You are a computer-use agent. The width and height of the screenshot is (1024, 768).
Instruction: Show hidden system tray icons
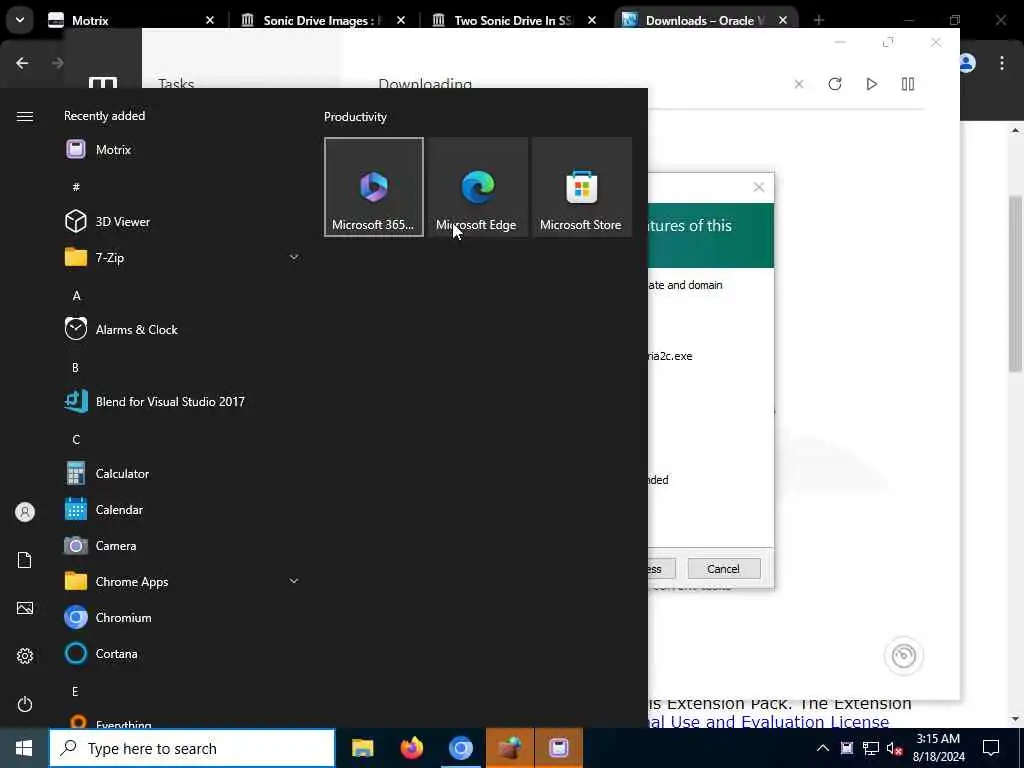tap(823, 748)
